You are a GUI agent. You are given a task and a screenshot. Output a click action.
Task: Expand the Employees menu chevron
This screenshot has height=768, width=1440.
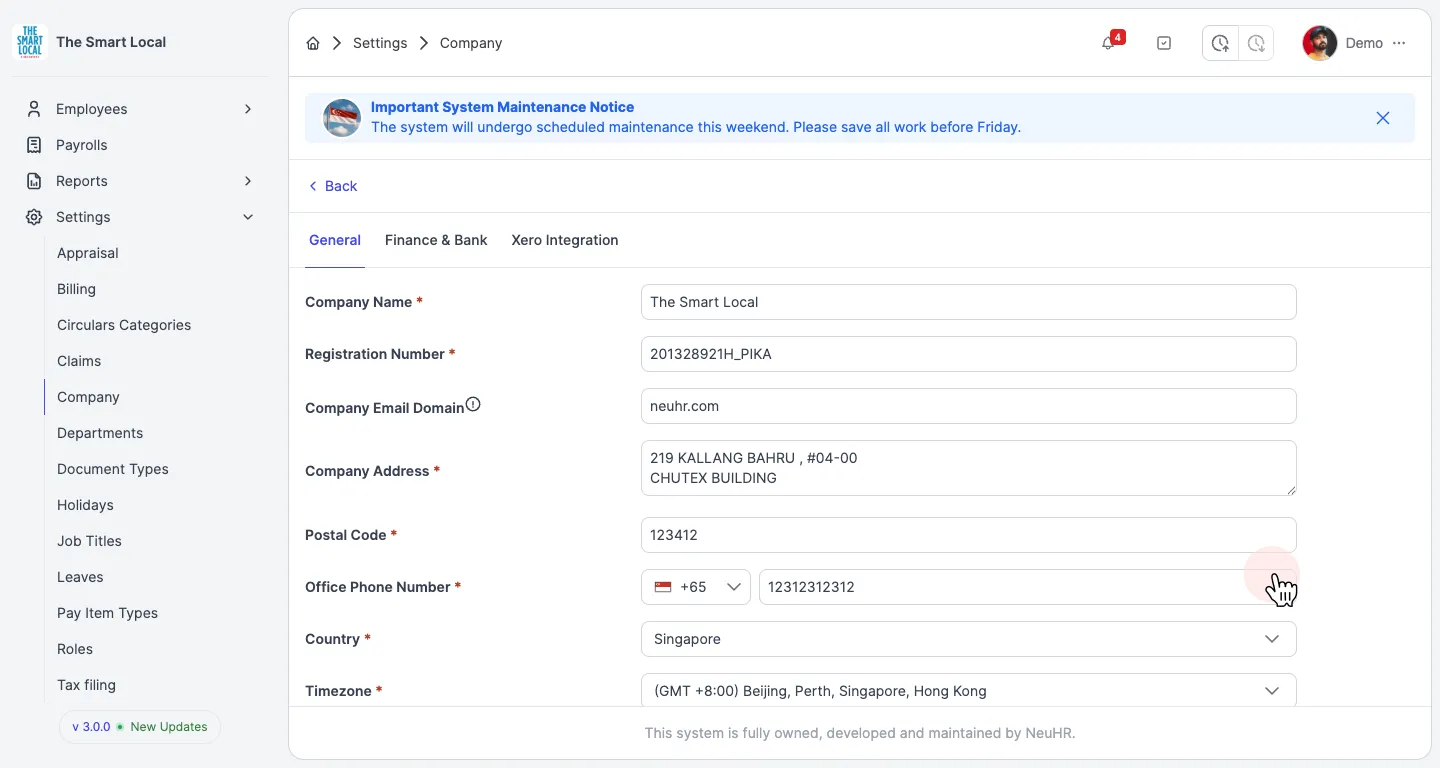pos(248,109)
